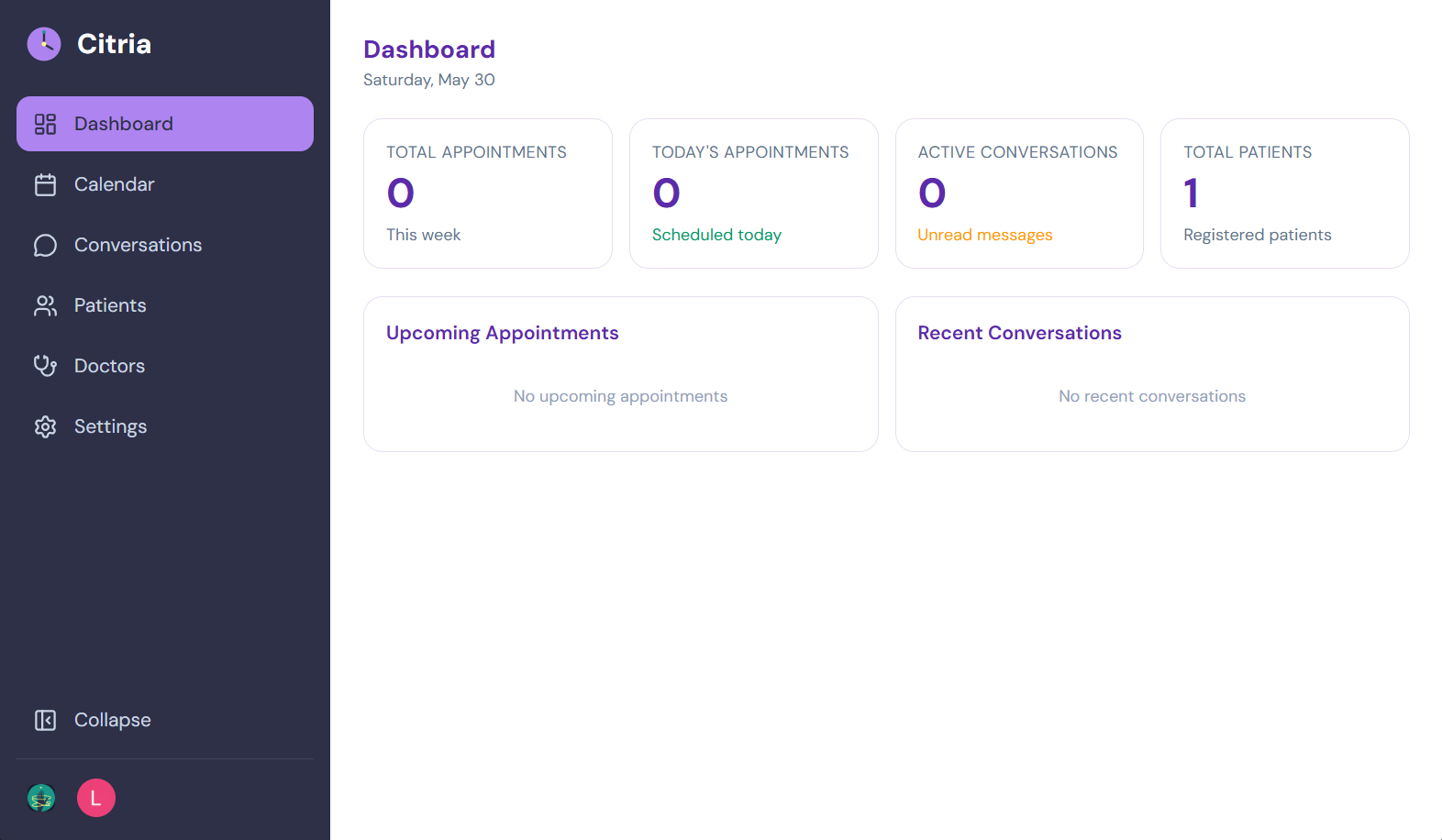The height and width of the screenshot is (840, 1442).
Task: Click 'No recent conversations' message
Action: [x=1152, y=396]
